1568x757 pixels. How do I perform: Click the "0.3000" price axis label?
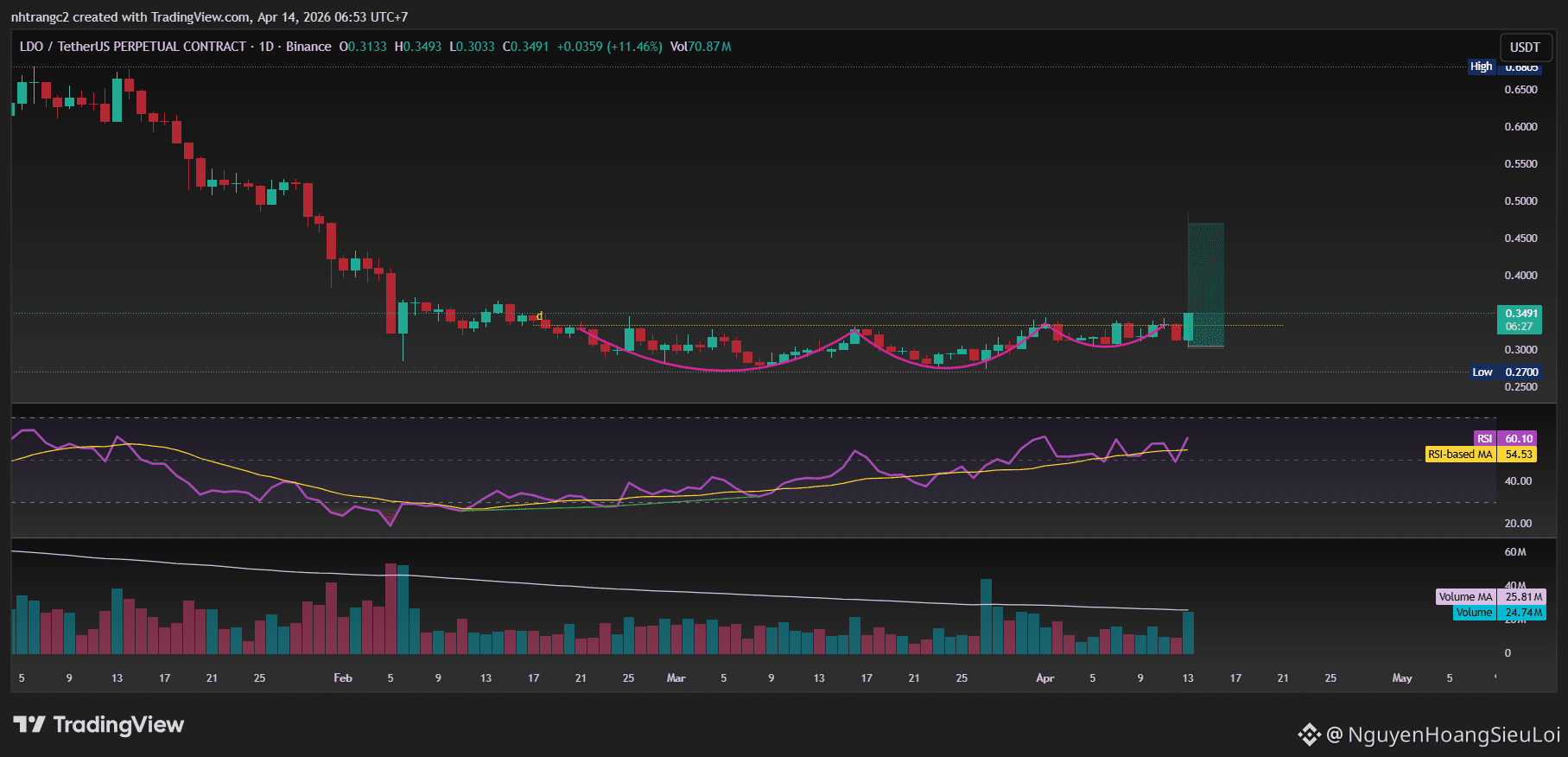(1521, 350)
